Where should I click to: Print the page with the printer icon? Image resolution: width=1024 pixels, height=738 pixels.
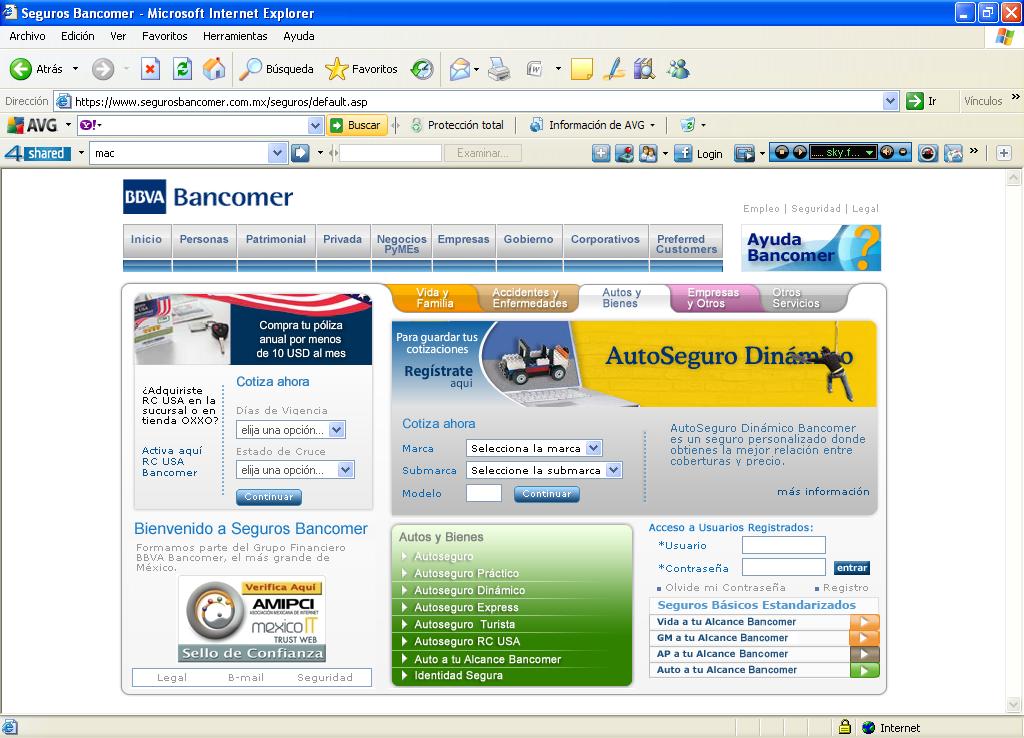[499, 69]
